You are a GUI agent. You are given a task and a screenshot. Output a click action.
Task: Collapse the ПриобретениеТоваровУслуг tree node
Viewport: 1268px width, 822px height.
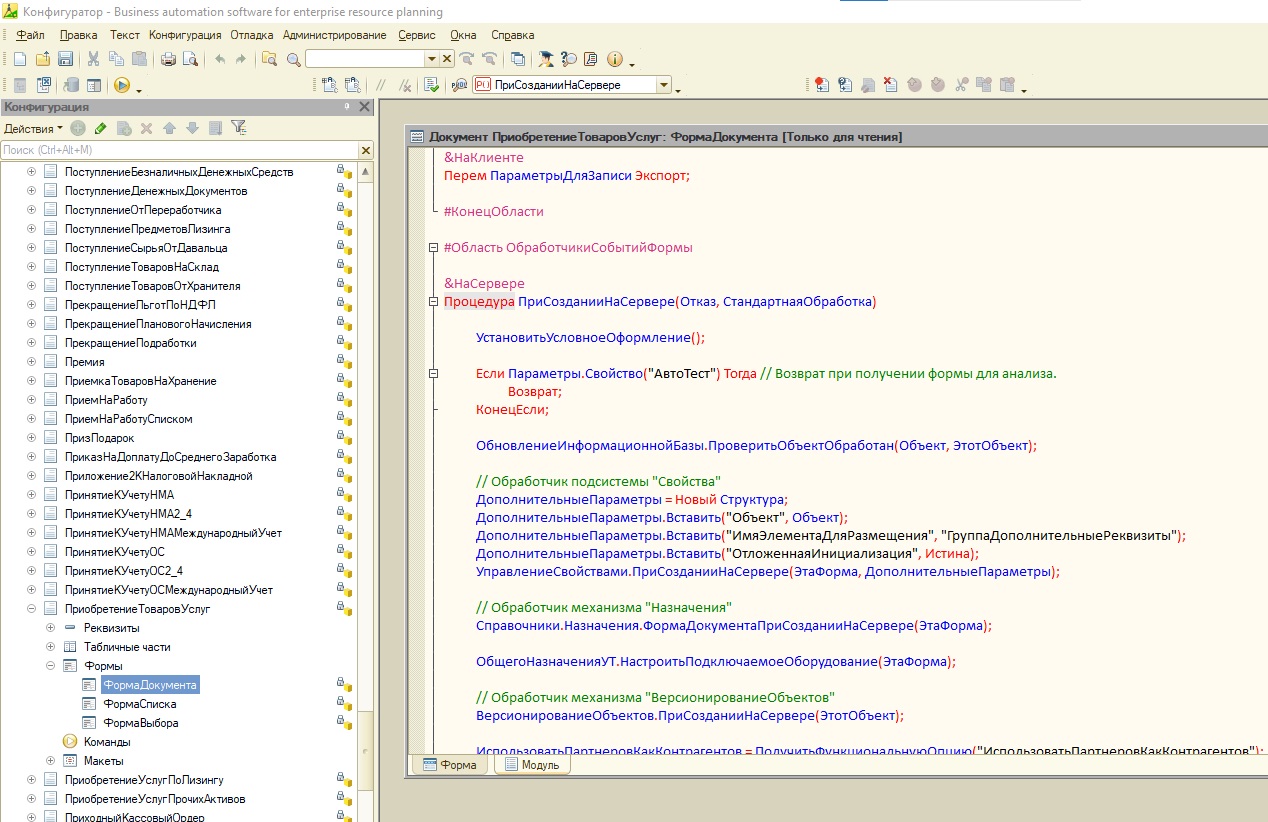31,609
